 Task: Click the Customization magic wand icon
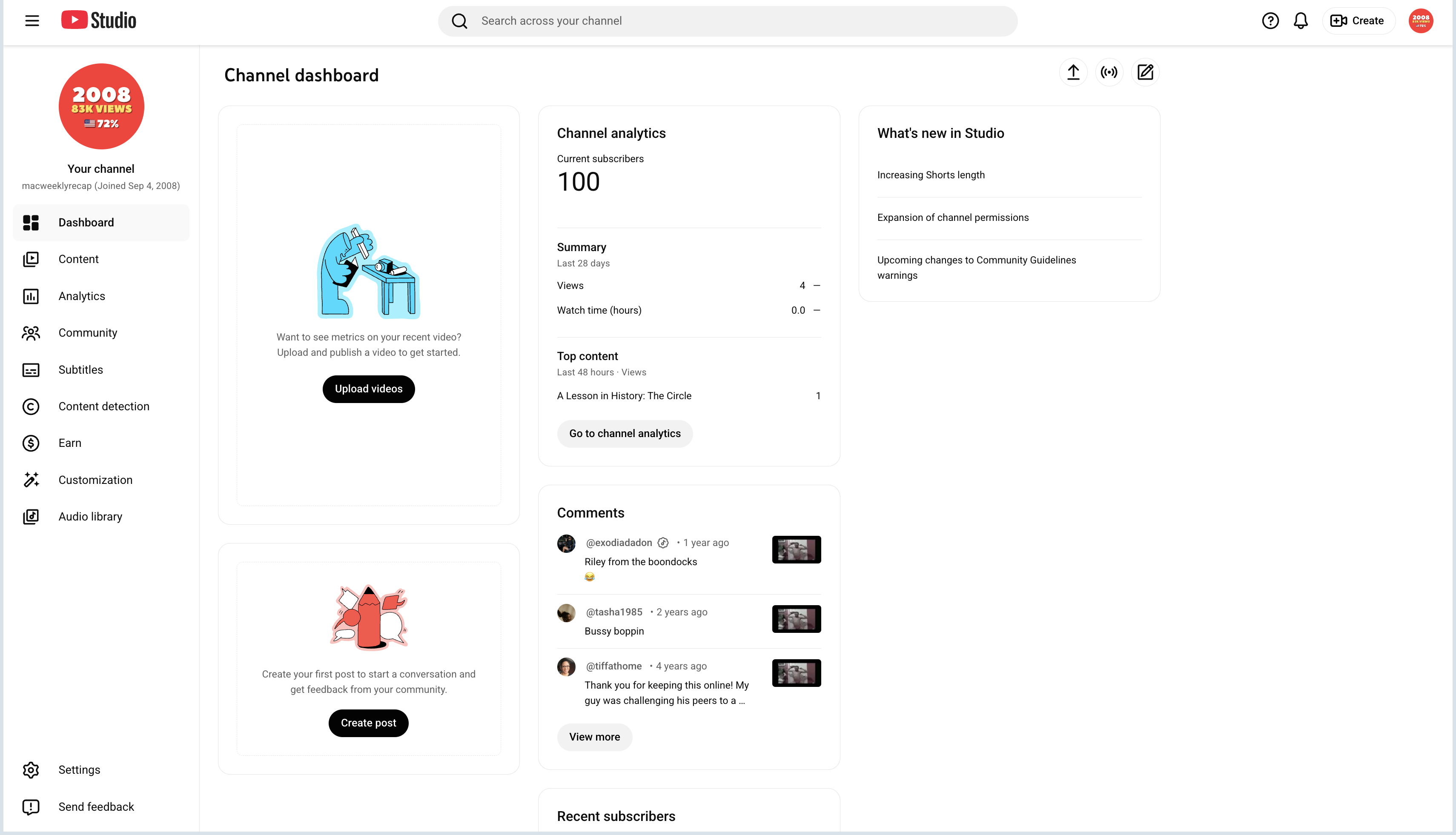pos(31,480)
